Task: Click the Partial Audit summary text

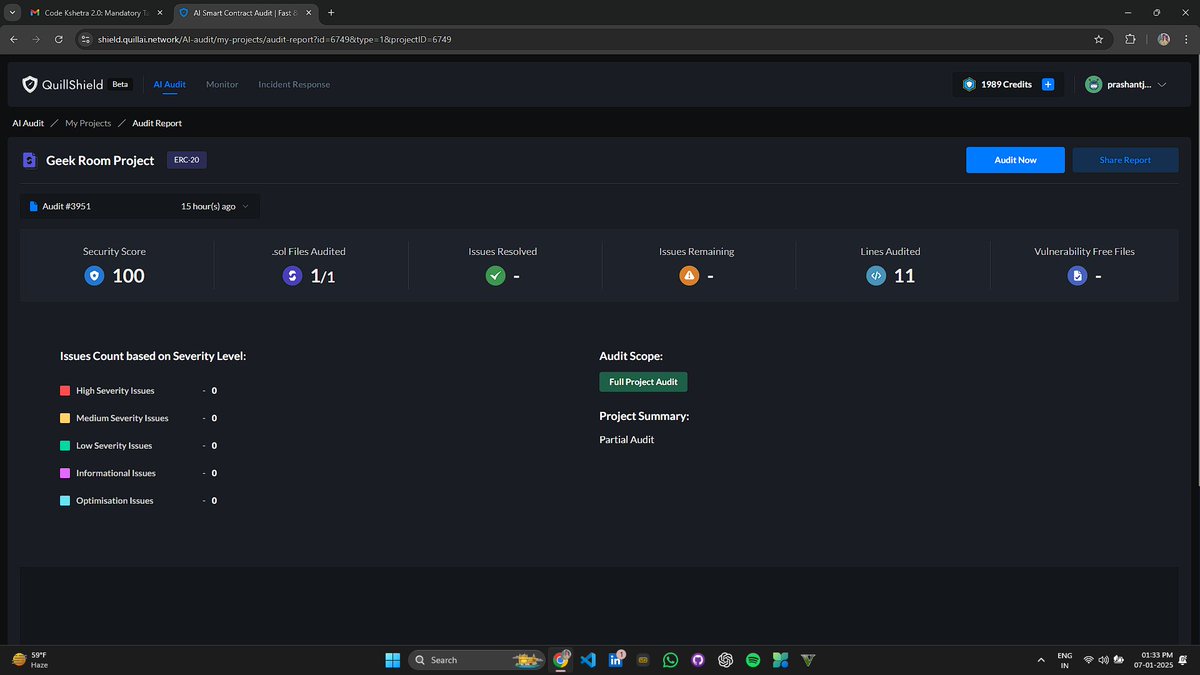Action: click(x=627, y=439)
